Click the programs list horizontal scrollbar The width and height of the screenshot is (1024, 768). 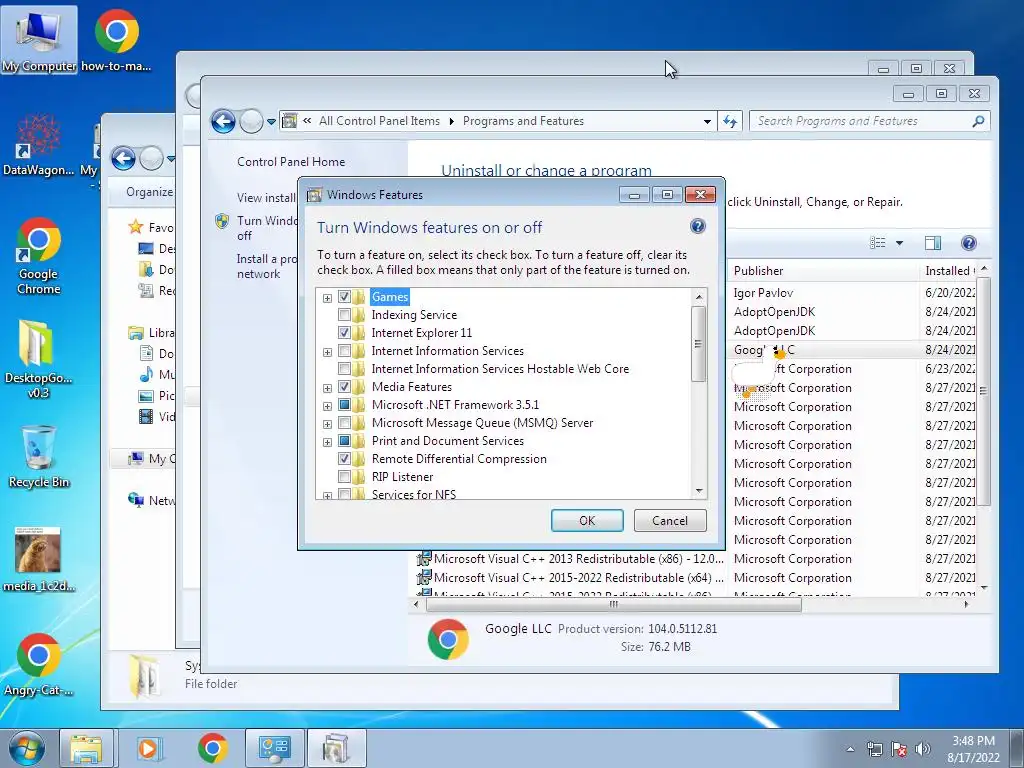[613, 605]
